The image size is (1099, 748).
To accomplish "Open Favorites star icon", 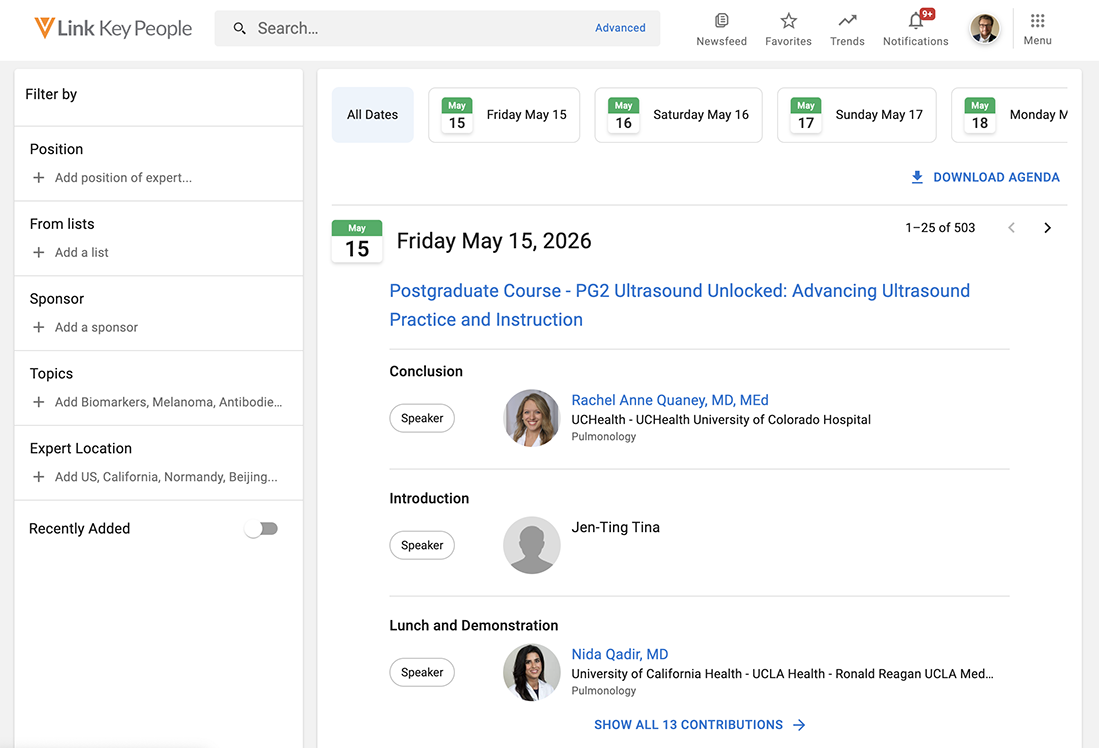I will [788, 21].
